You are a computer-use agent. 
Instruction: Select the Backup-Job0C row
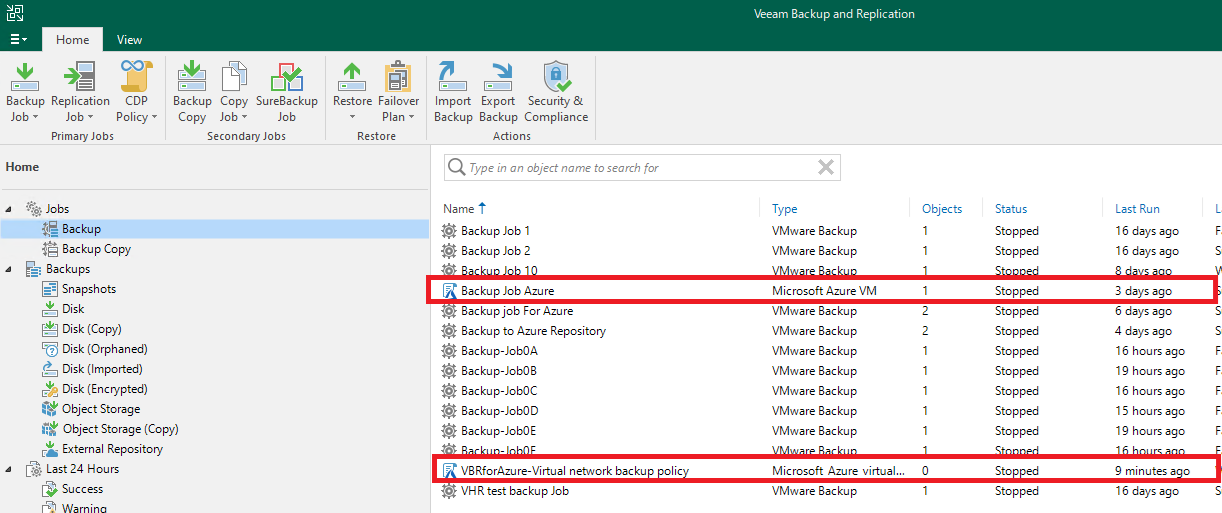[824, 391]
